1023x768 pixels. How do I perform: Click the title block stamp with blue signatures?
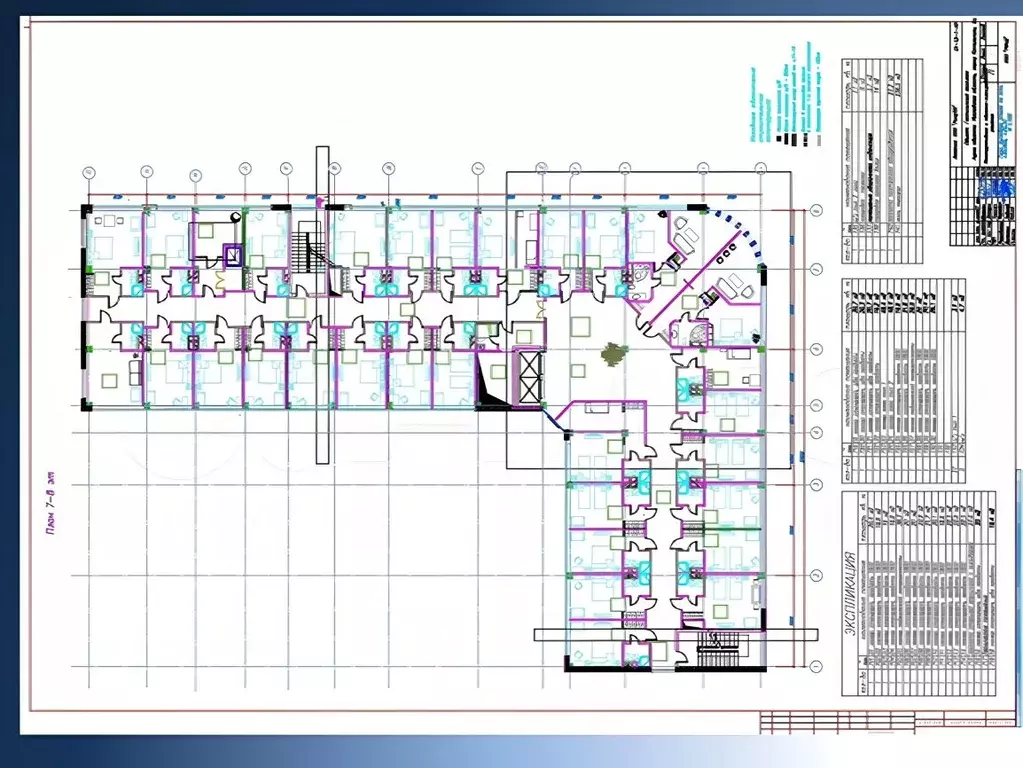pos(985,134)
